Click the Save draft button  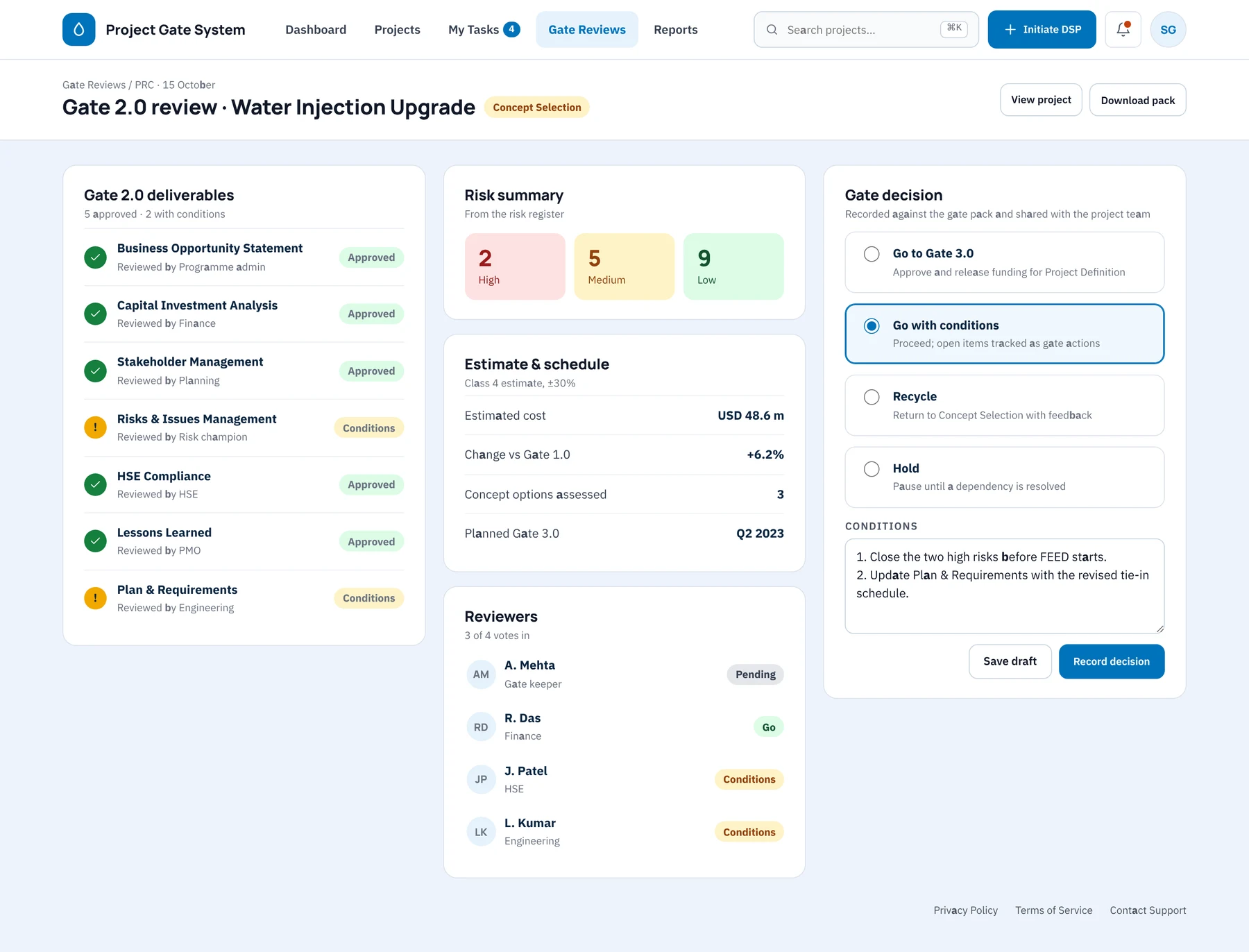click(1010, 661)
